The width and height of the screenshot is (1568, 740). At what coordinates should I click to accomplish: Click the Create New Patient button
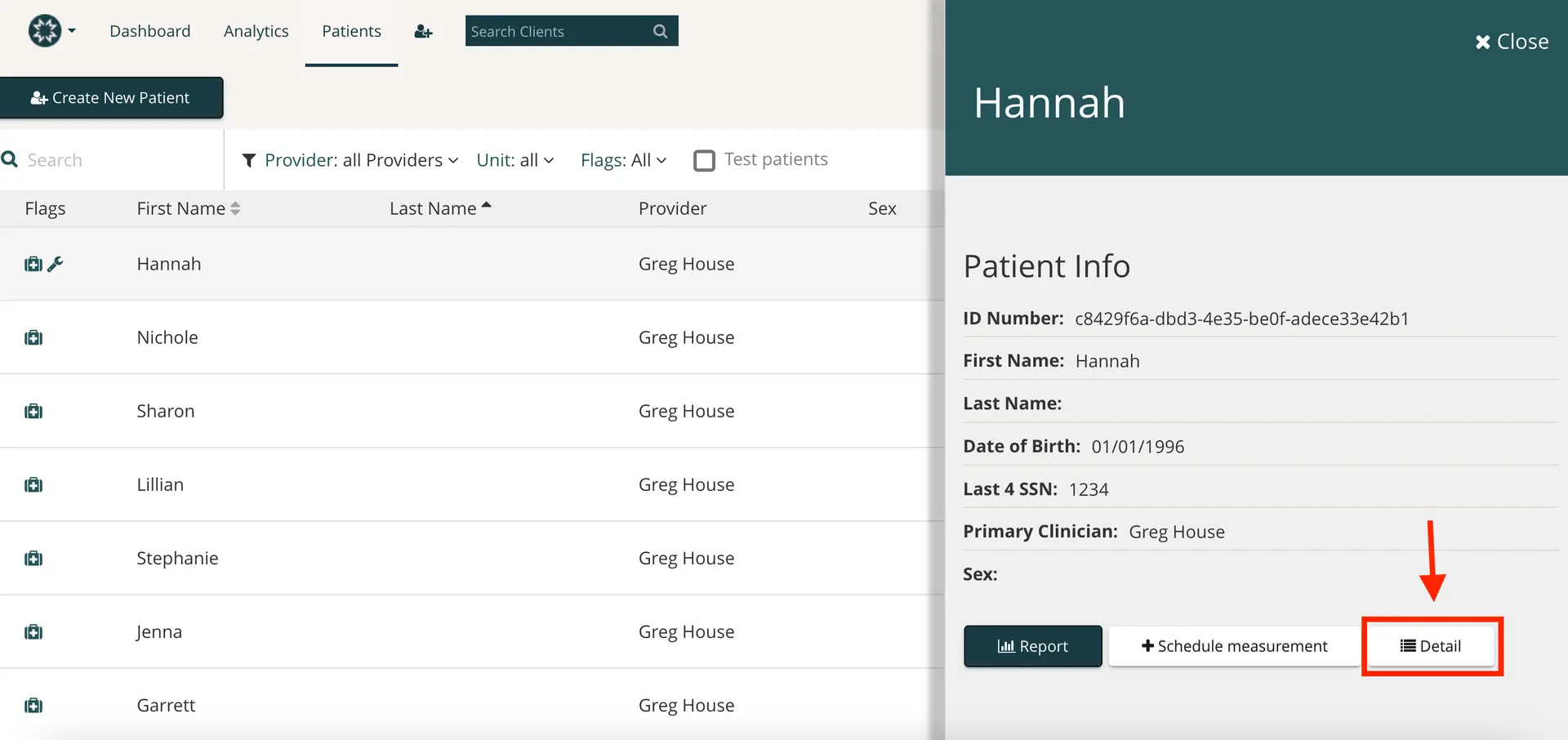pyautogui.click(x=111, y=97)
